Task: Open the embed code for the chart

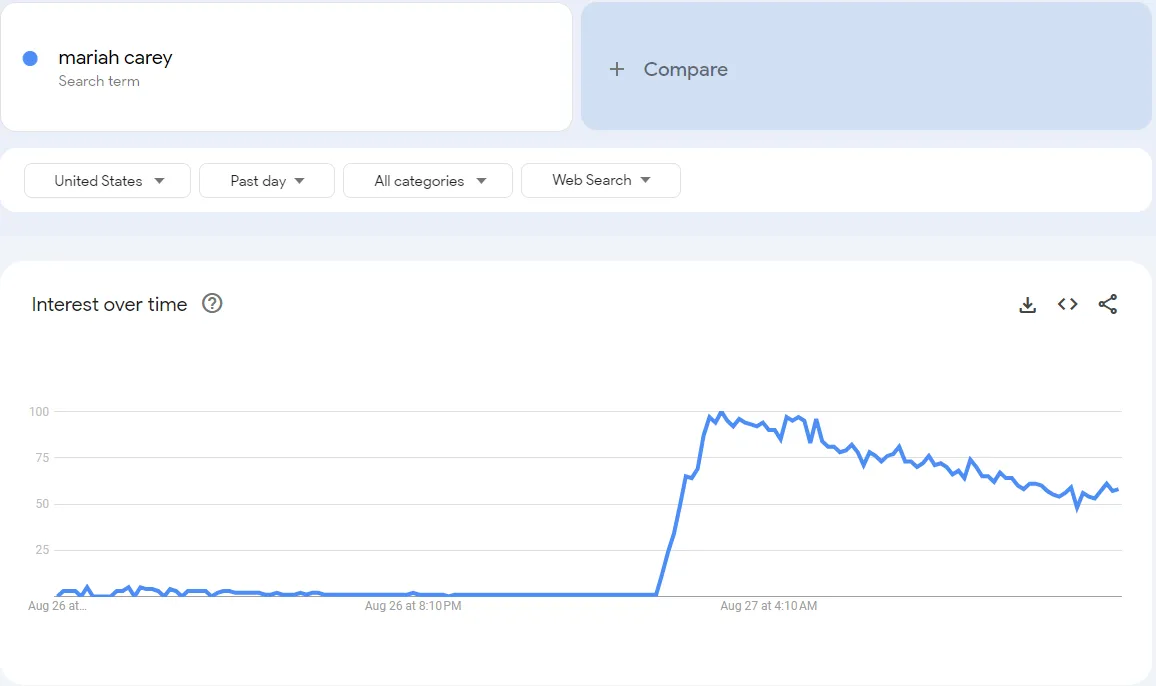Action: point(1067,304)
